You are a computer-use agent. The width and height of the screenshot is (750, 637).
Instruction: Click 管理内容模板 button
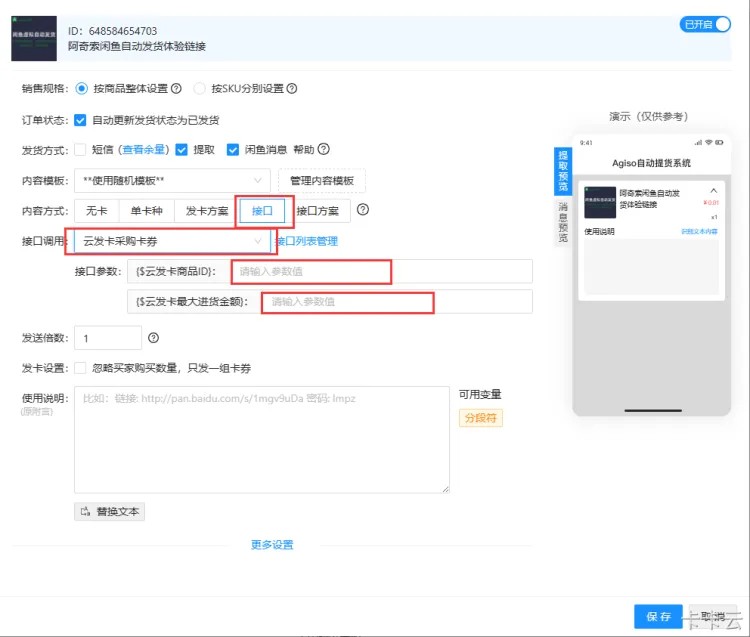tap(322, 180)
